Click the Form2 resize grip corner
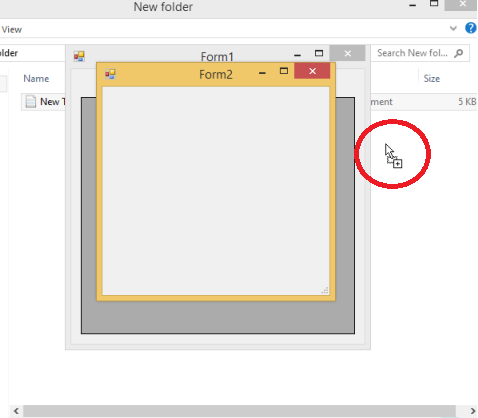478x418 pixels. point(325,290)
